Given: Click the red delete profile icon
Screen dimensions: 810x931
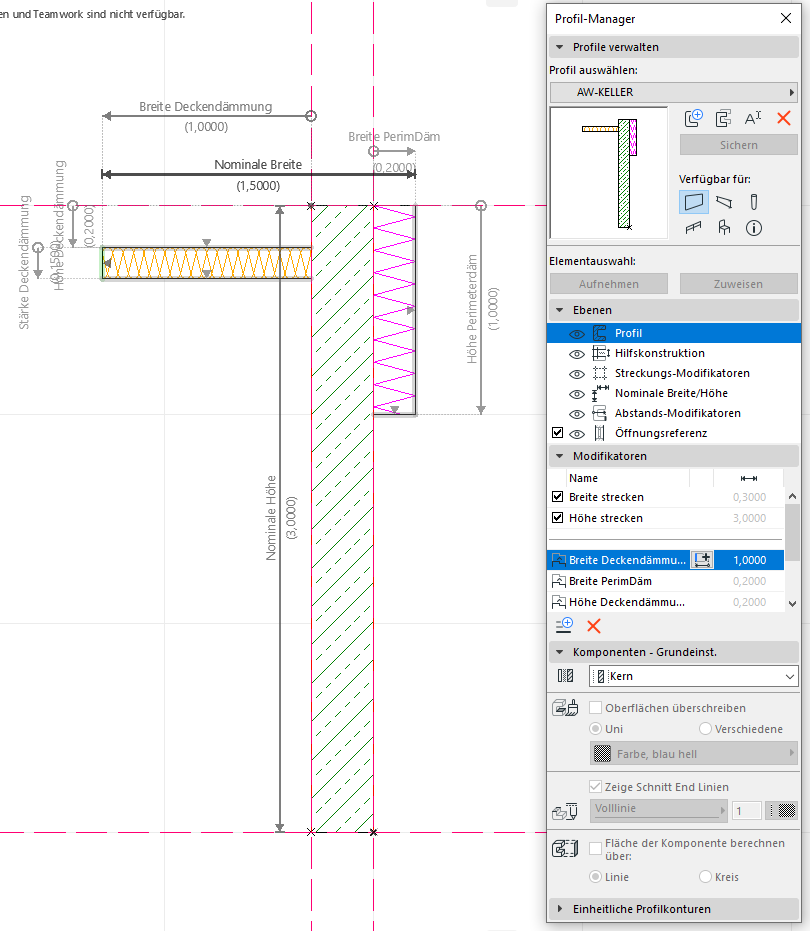Looking at the screenshot, I should click(x=783, y=118).
